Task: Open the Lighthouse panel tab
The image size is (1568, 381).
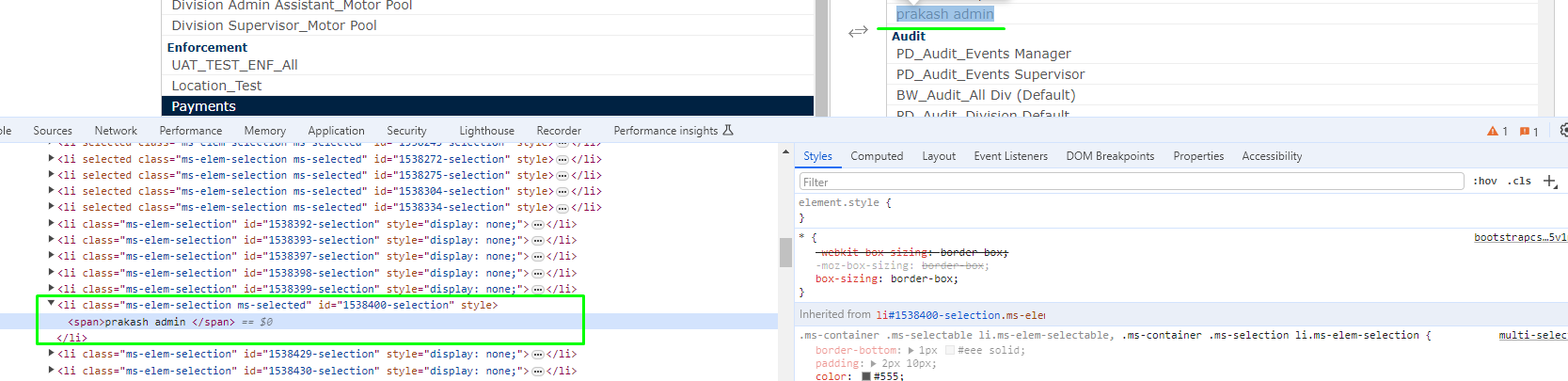Action: coord(486,131)
